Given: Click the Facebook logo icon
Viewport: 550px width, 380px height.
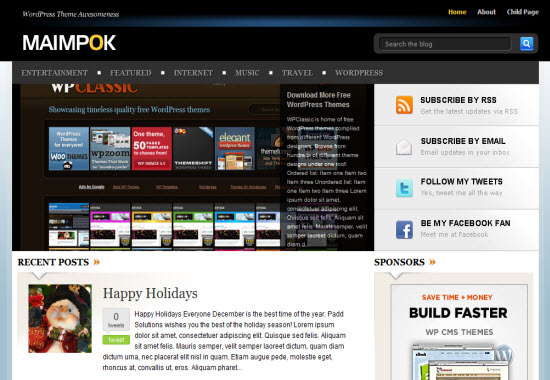Looking at the screenshot, I should [x=404, y=229].
